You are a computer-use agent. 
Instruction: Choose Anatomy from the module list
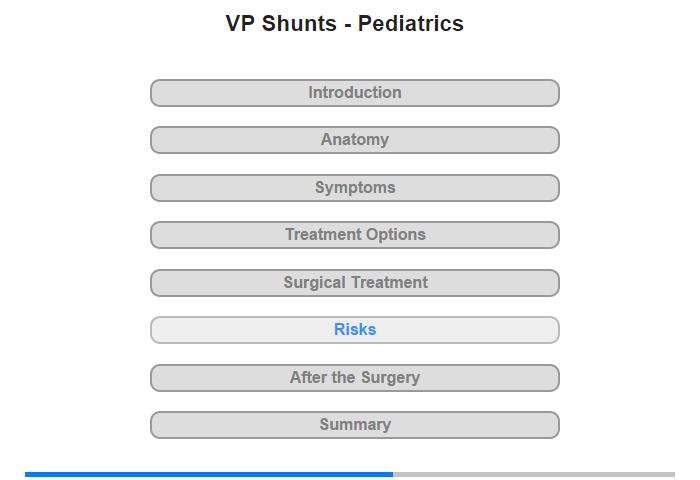[355, 140]
